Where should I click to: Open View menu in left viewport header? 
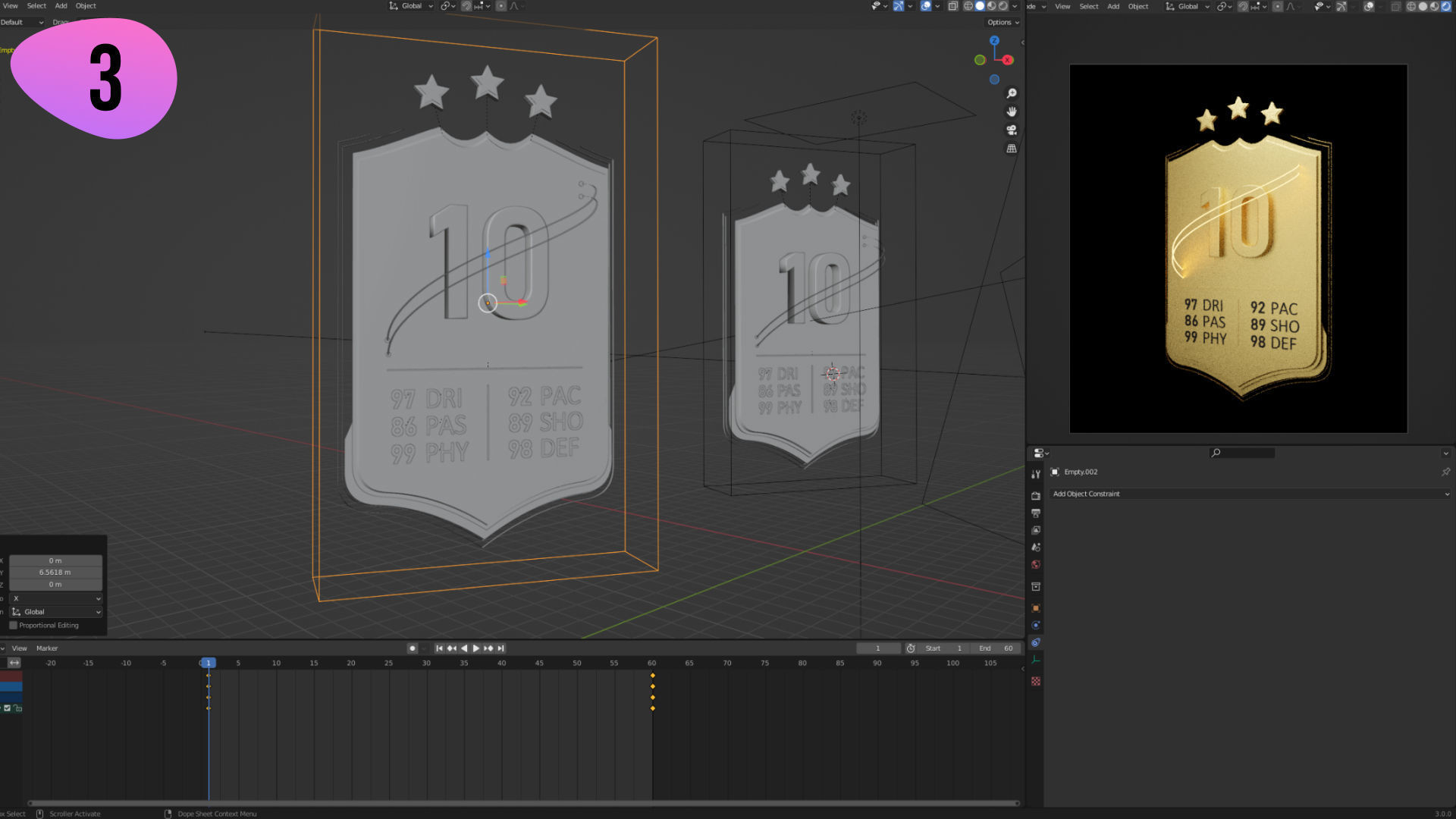pyautogui.click(x=11, y=6)
